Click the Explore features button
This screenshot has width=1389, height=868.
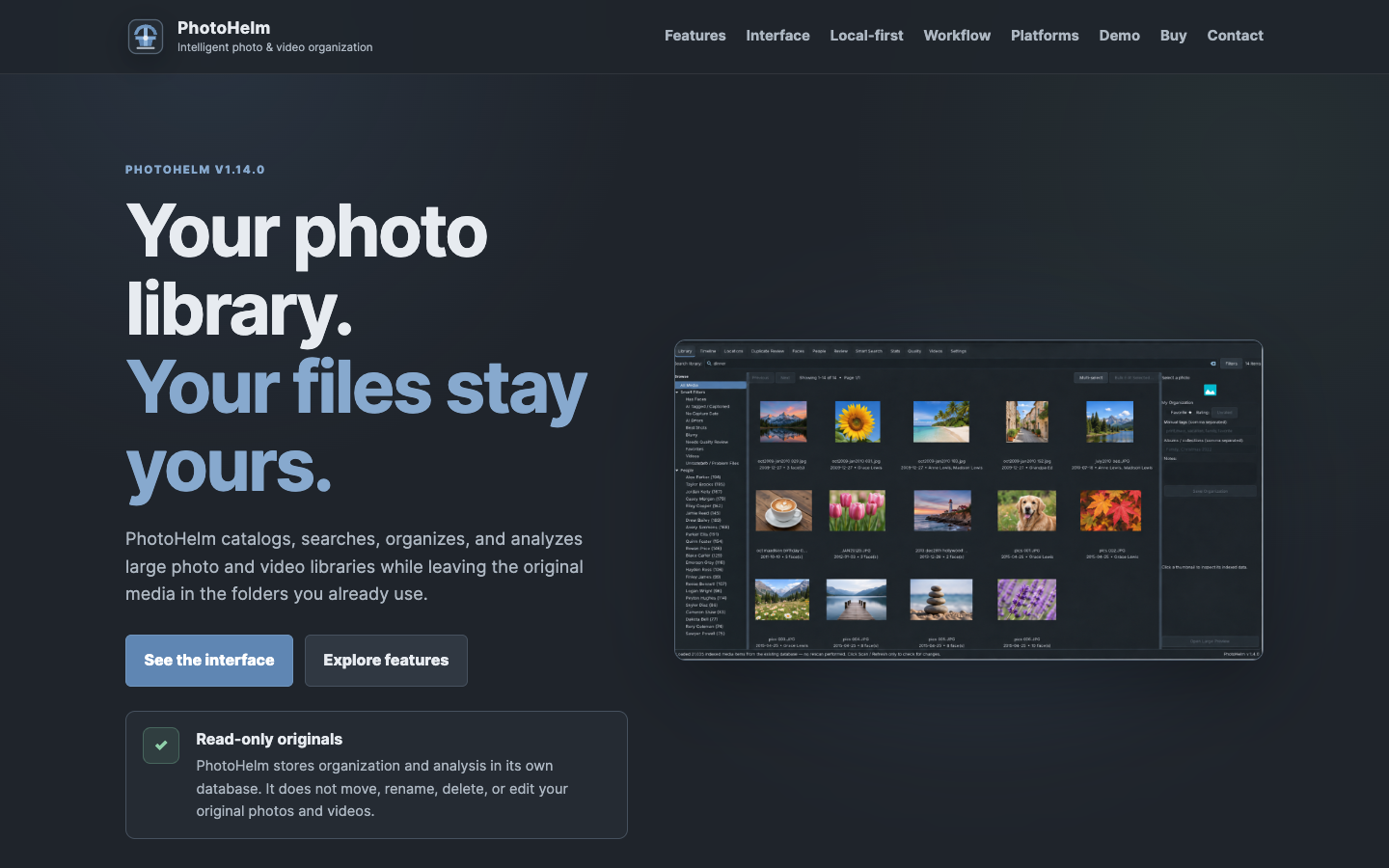(x=386, y=661)
